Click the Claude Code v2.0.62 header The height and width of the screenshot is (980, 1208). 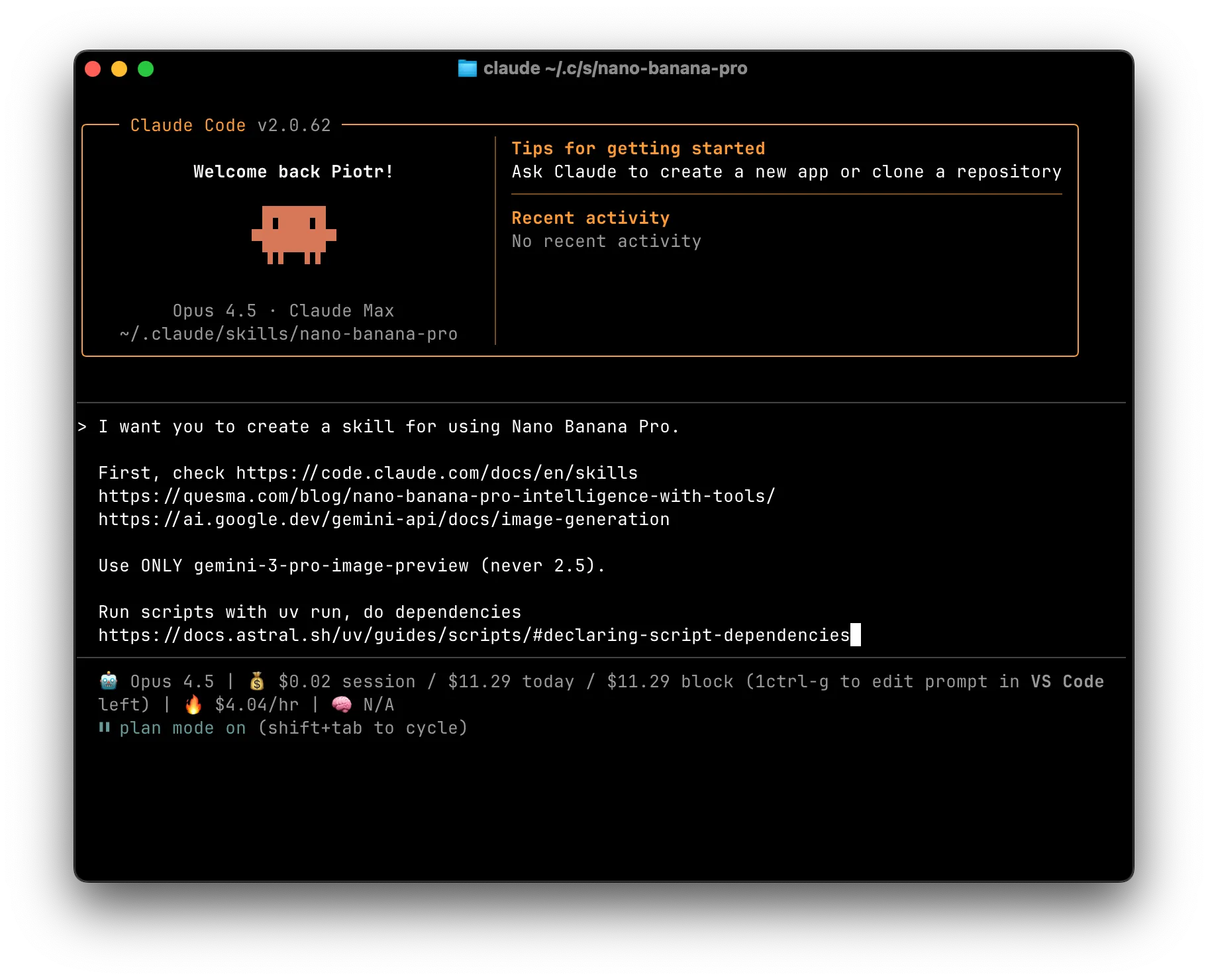pos(230,125)
